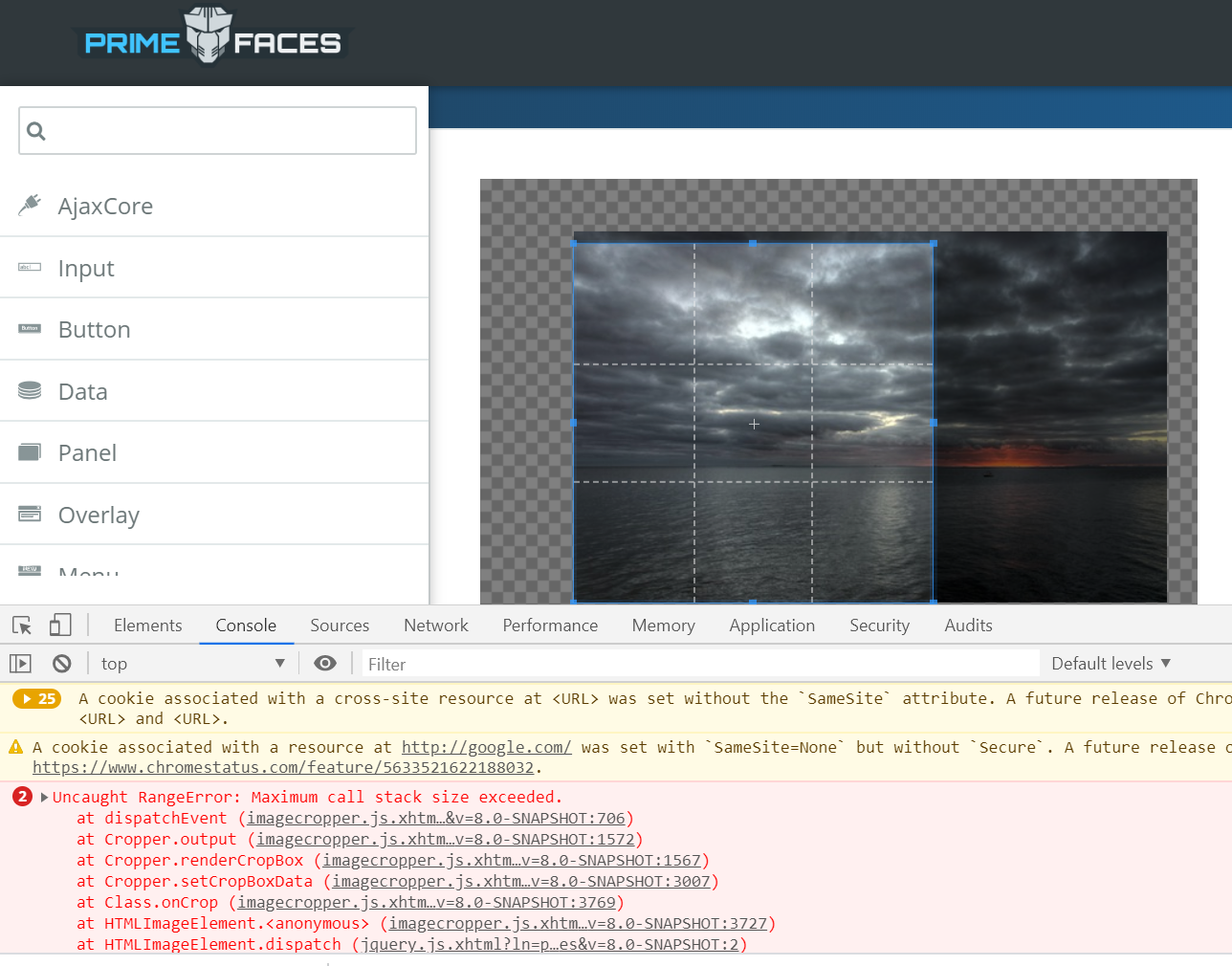Switch to the Sources tab

coord(340,625)
